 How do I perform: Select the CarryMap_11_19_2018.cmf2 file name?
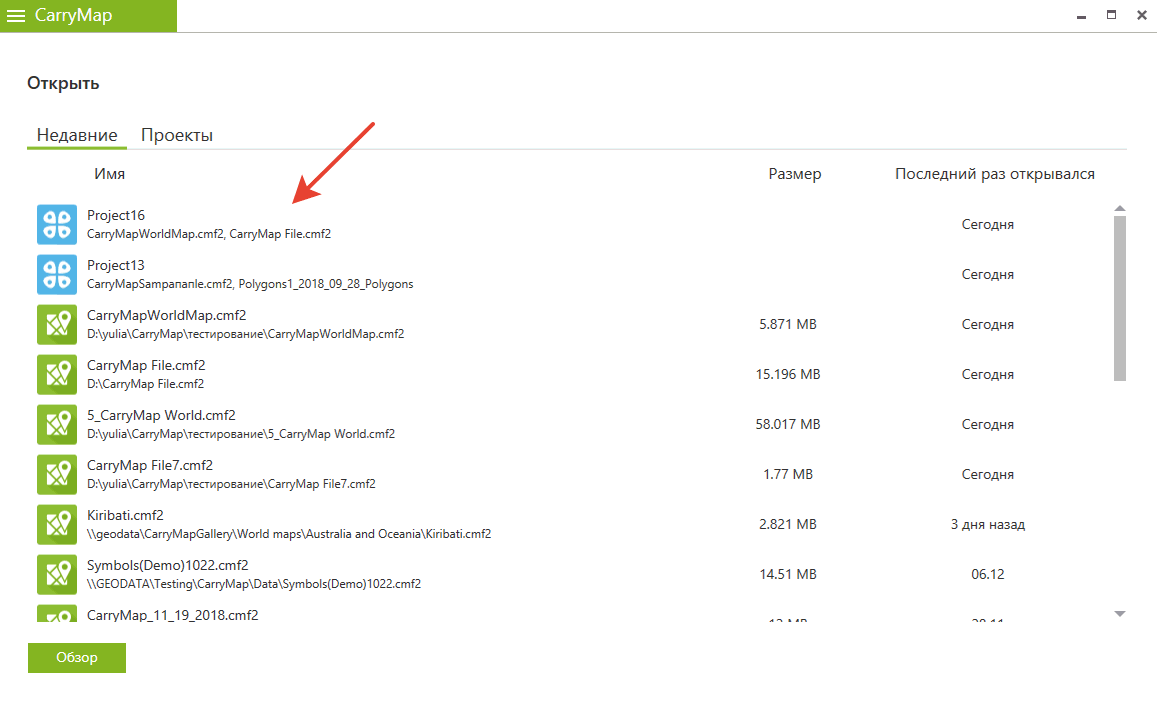pos(173,615)
